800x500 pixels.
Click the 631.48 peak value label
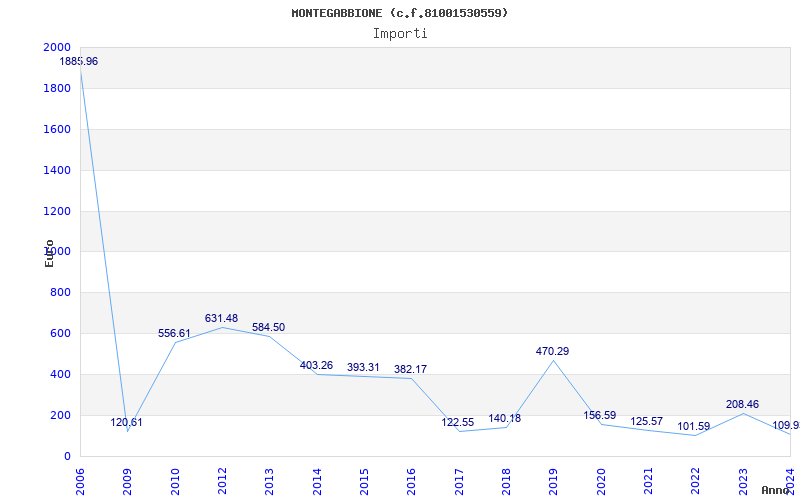[x=221, y=318]
